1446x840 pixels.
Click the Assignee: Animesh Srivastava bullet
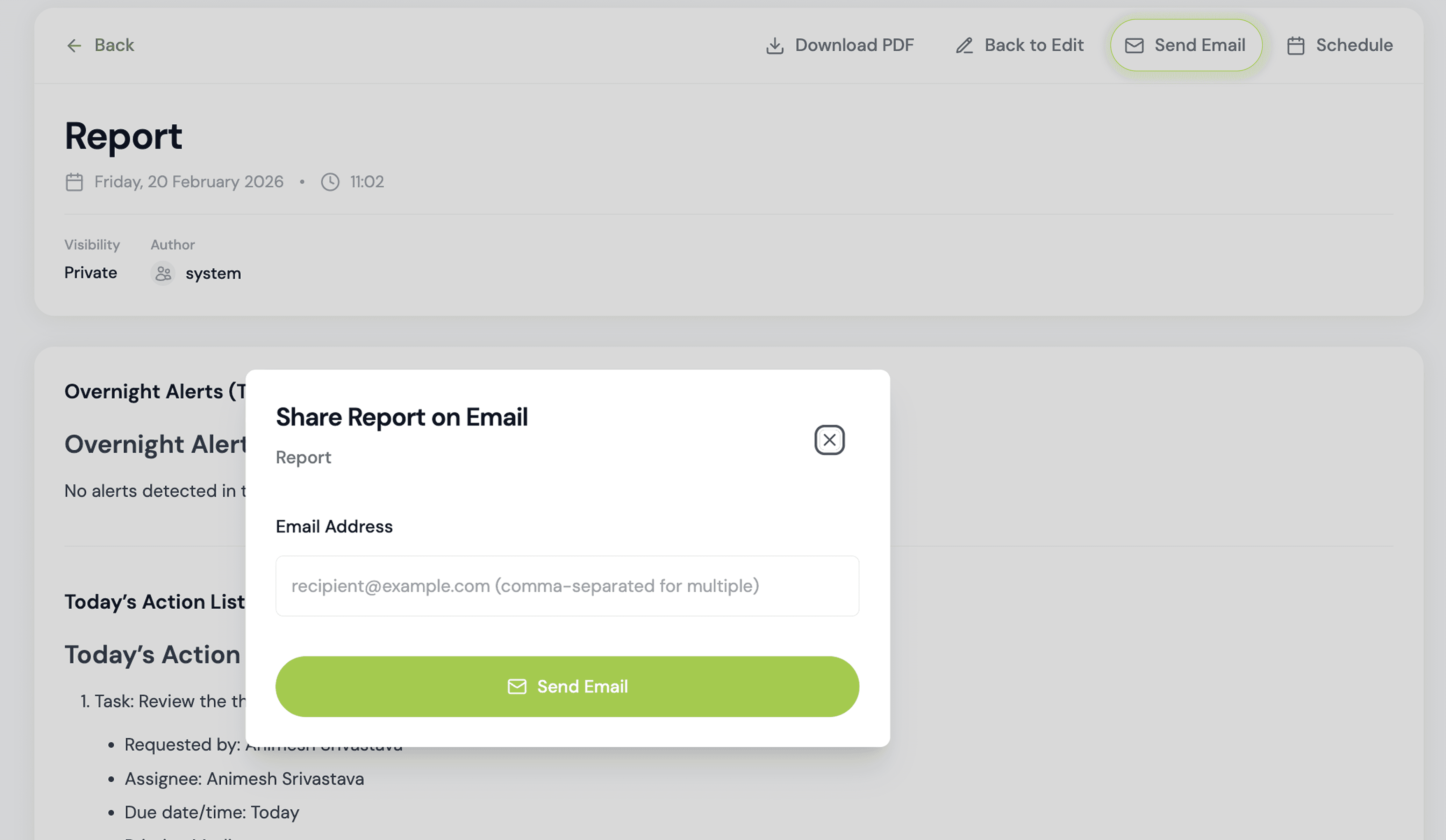(244, 779)
